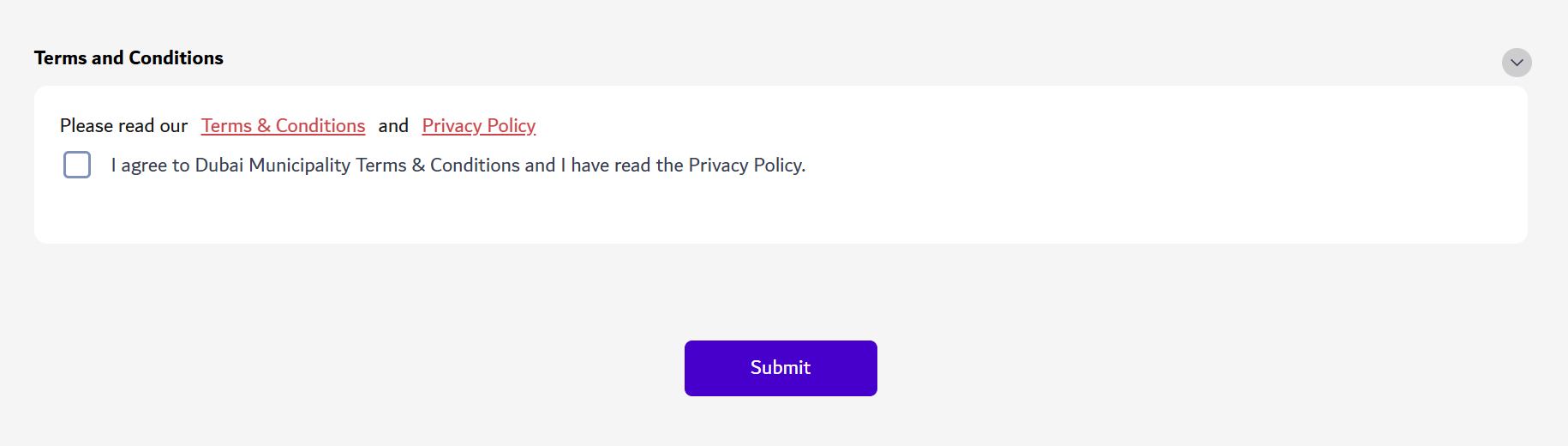
Task: Click the 'Please read our' text
Action: 123,126
